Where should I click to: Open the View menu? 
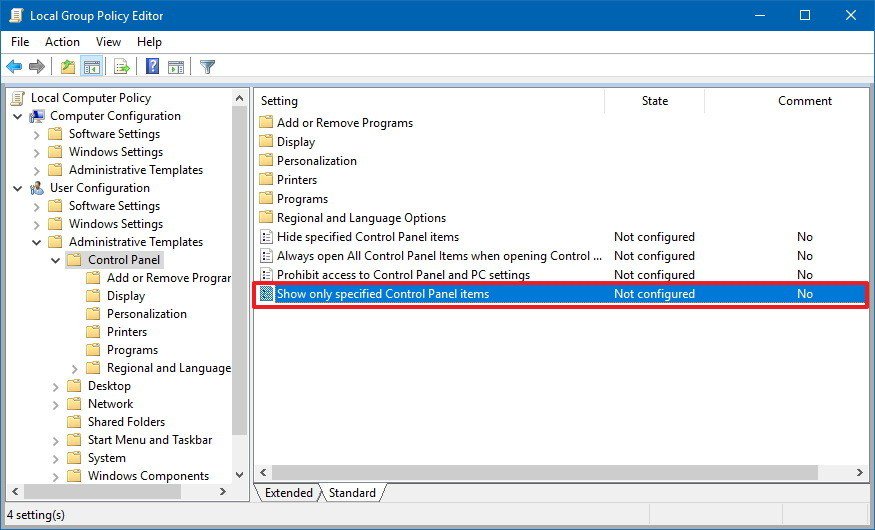click(x=108, y=42)
